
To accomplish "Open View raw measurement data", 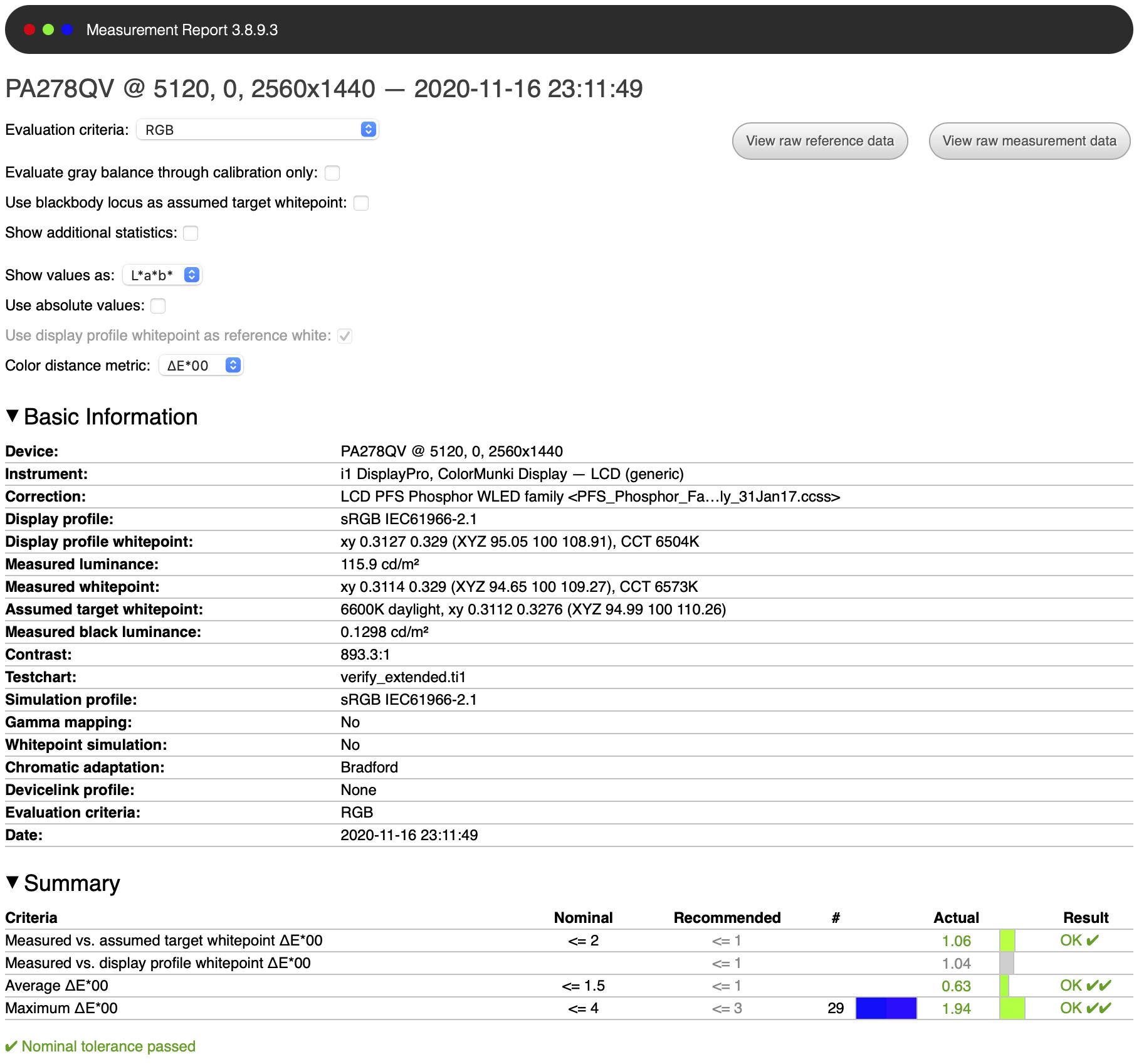I will click(x=1029, y=141).
